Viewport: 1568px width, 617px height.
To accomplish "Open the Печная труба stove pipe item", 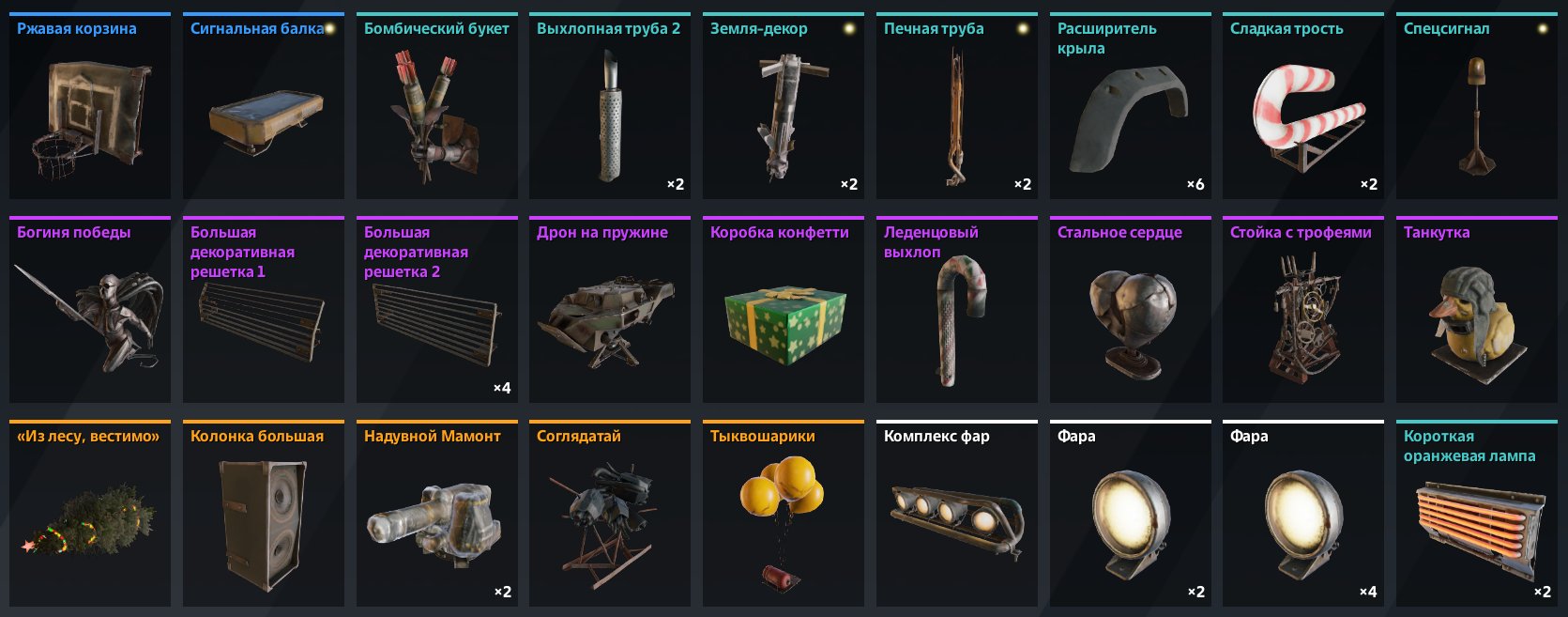I will tap(957, 105).
